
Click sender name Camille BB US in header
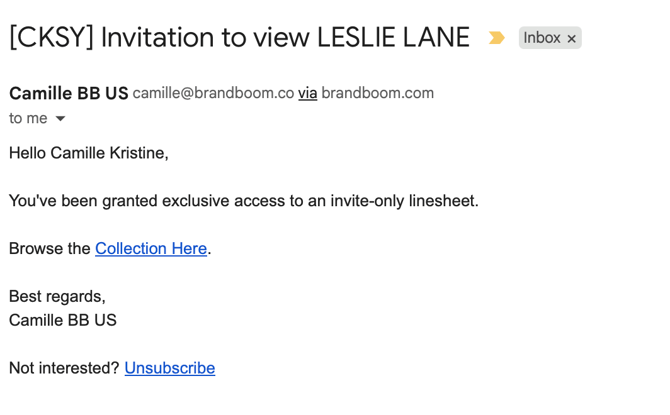[68, 93]
